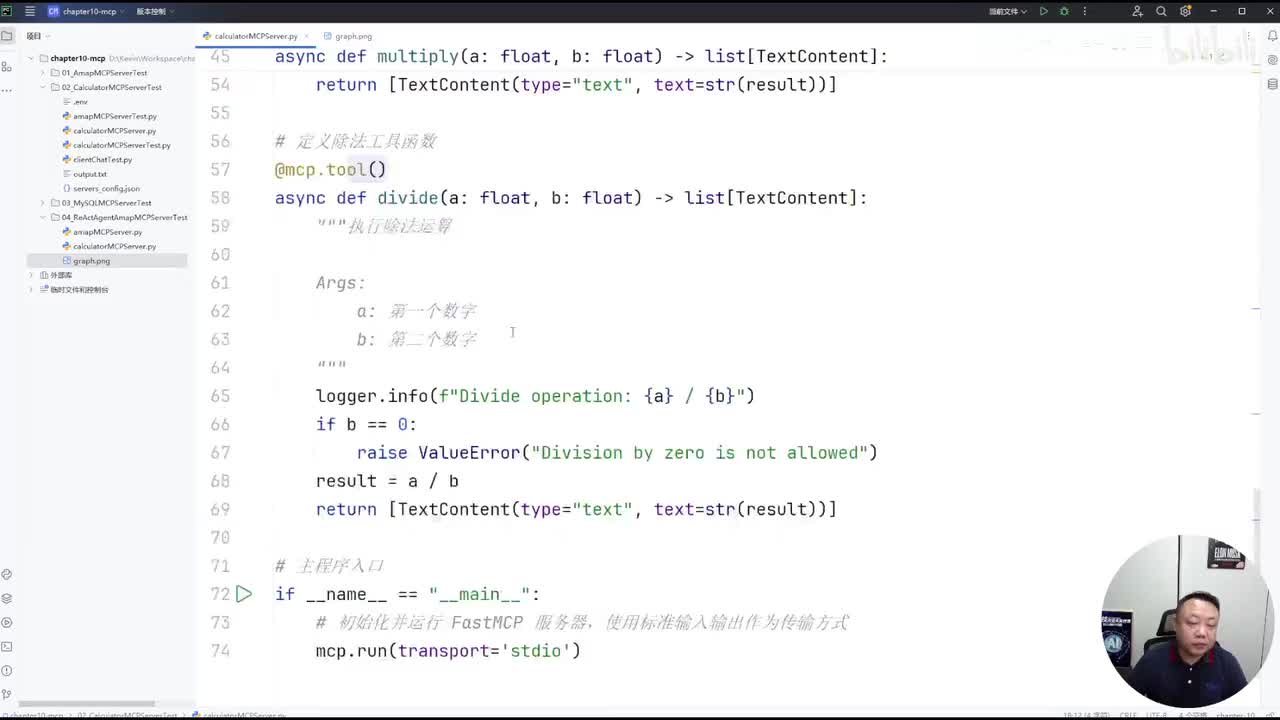Viewport: 1280px width, 720px height.
Task: Collapse the chapter10-mcp root node
Action: (31, 58)
